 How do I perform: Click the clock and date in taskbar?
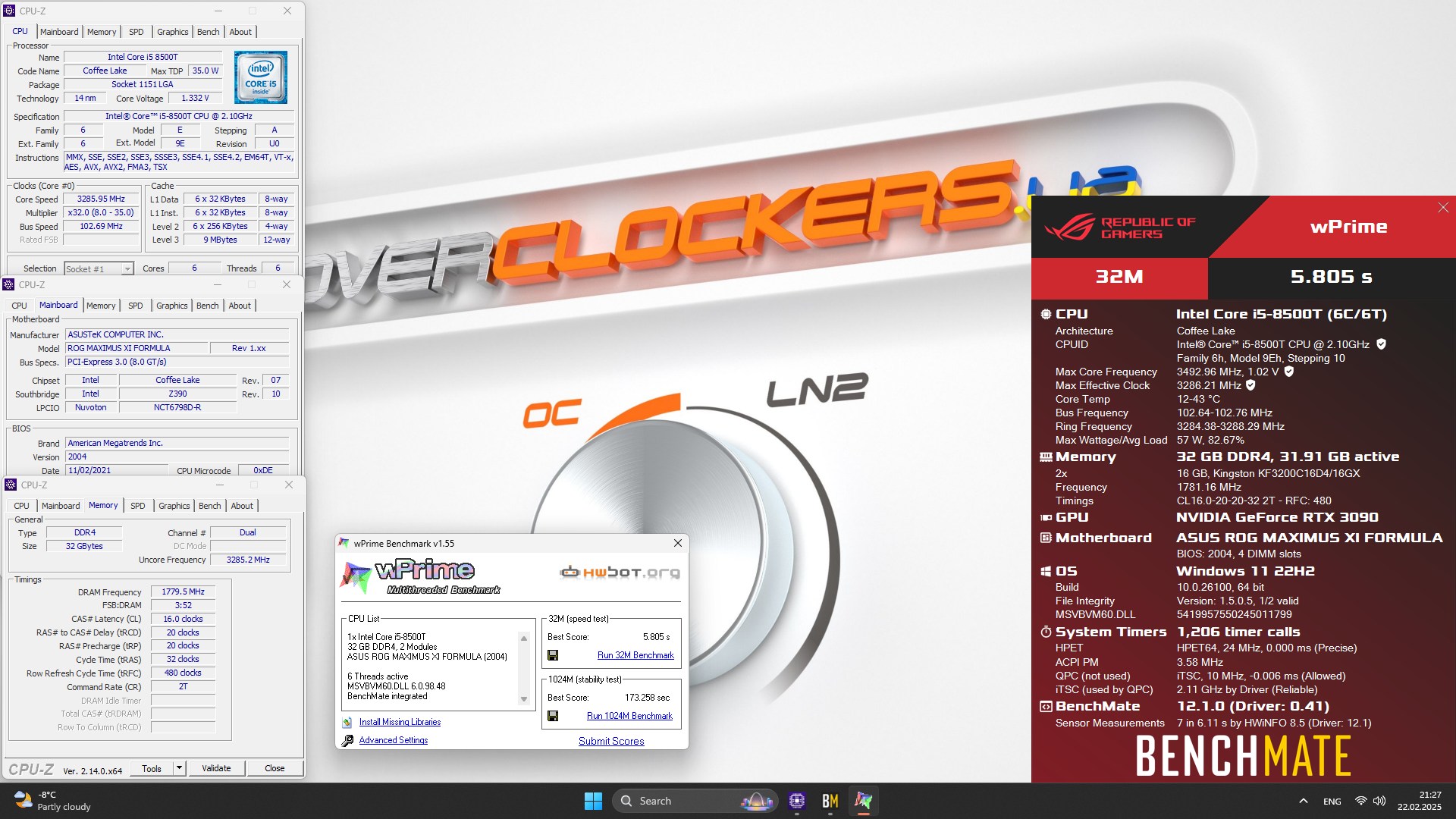(x=1420, y=801)
